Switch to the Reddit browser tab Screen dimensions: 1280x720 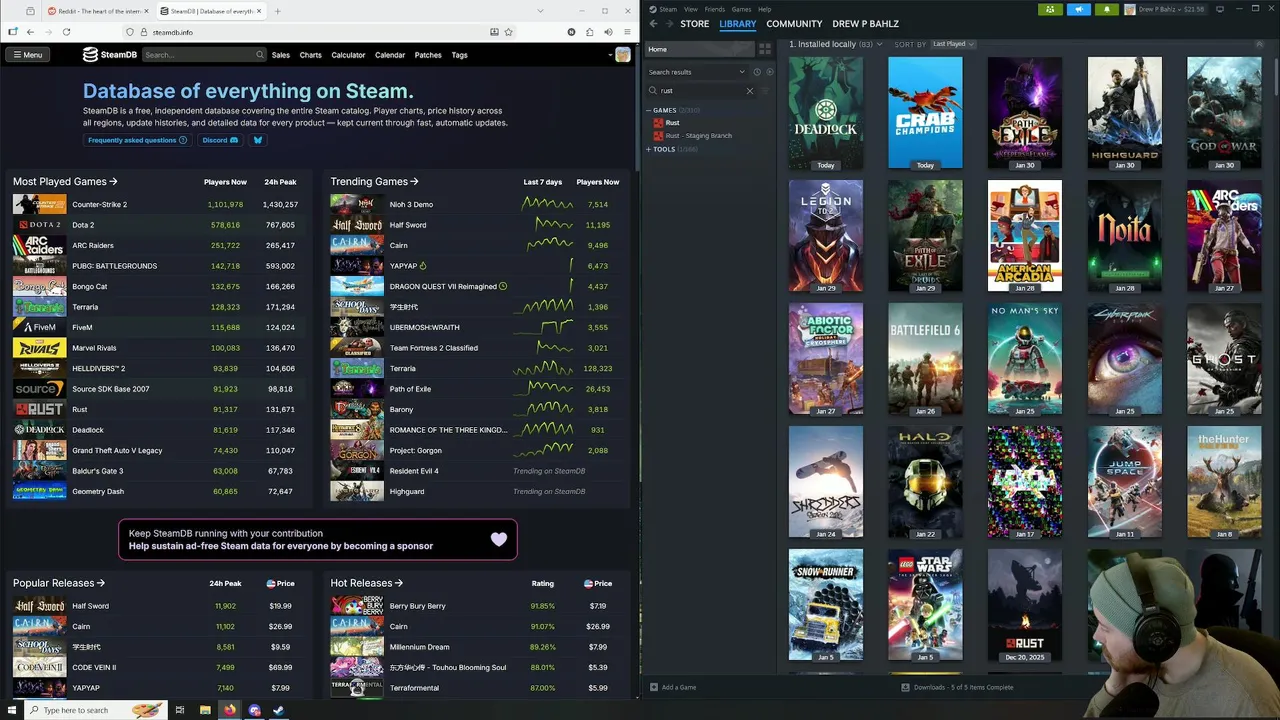tap(98, 11)
